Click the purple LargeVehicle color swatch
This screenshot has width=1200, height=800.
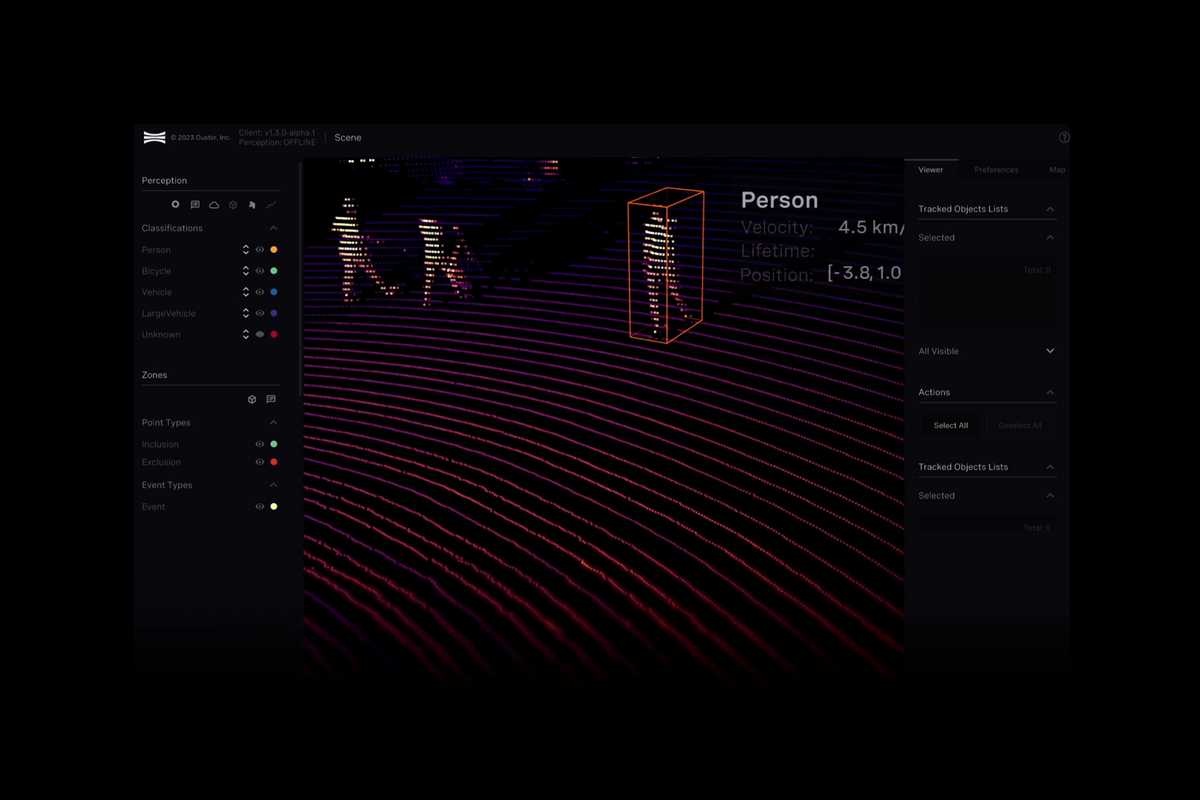pos(274,313)
